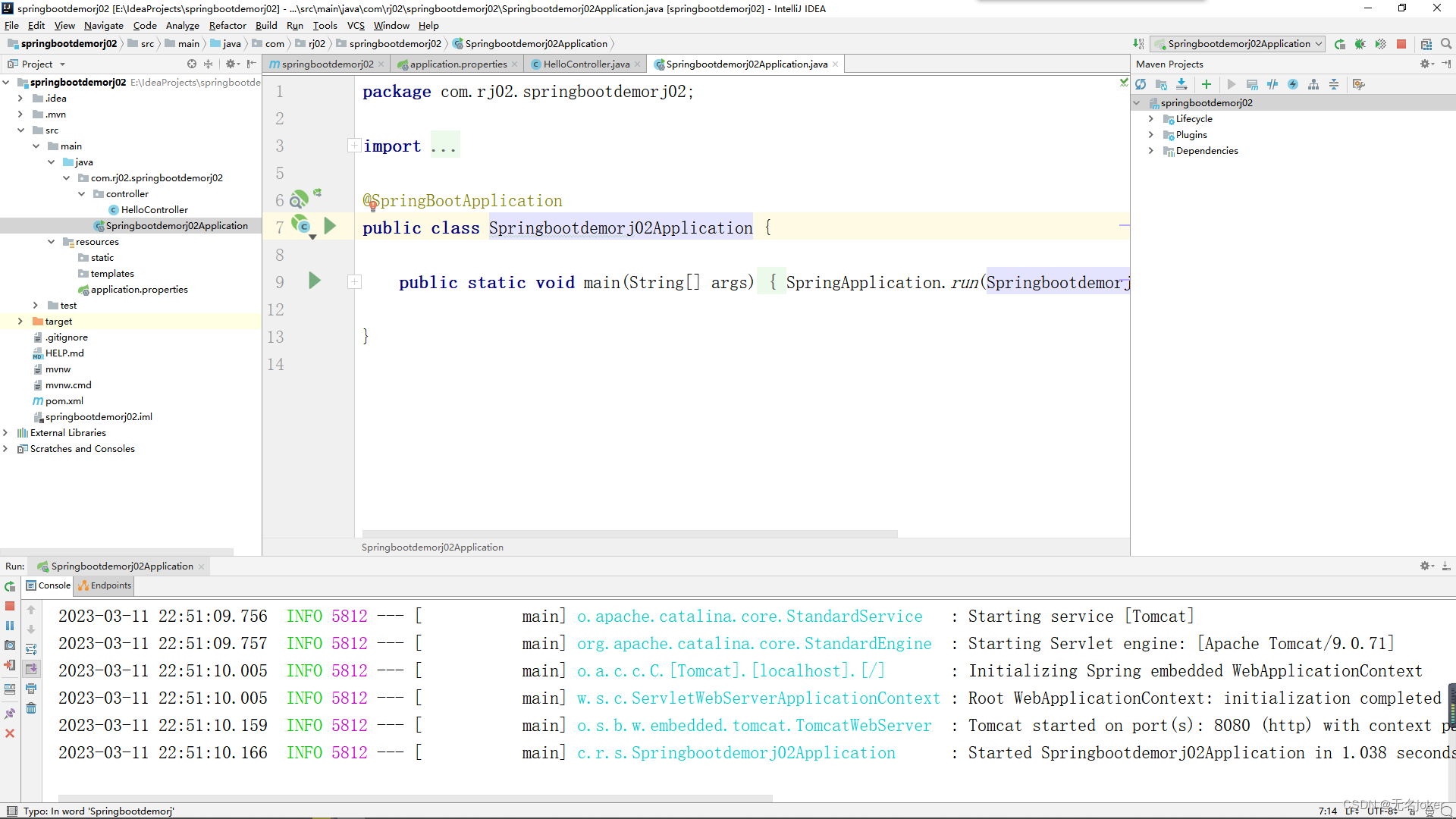1456x819 pixels.
Task: Expand the folded import statement
Action: click(x=354, y=146)
